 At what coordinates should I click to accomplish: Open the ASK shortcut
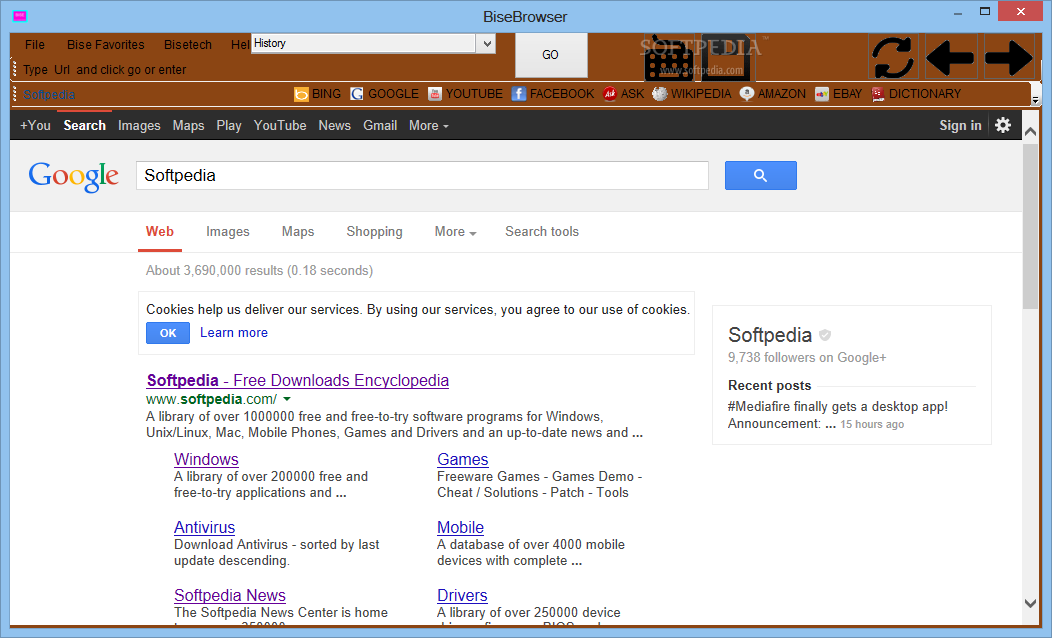(x=623, y=94)
